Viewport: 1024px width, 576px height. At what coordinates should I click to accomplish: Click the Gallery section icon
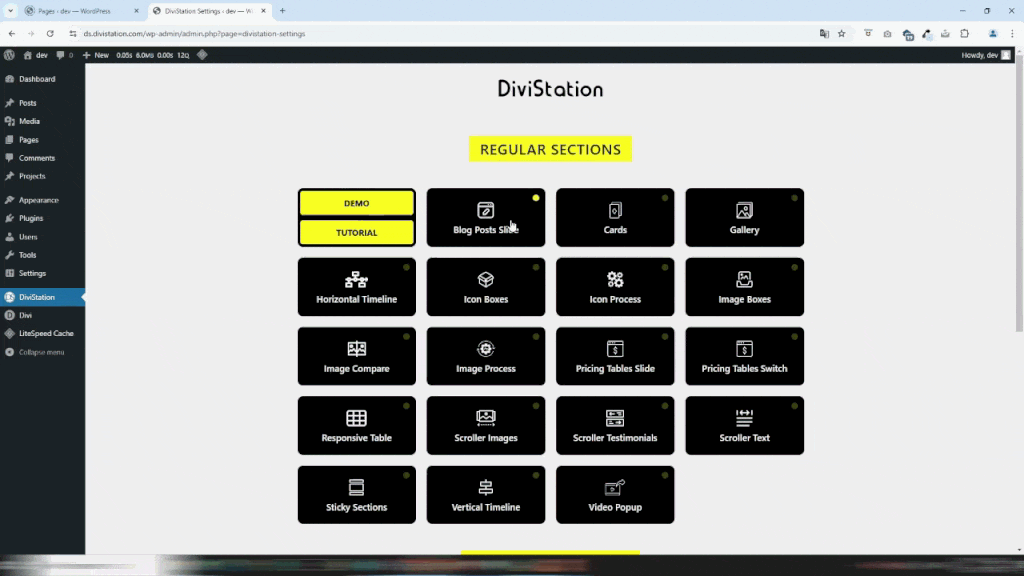pyautogui.click(x=744, y=211)
